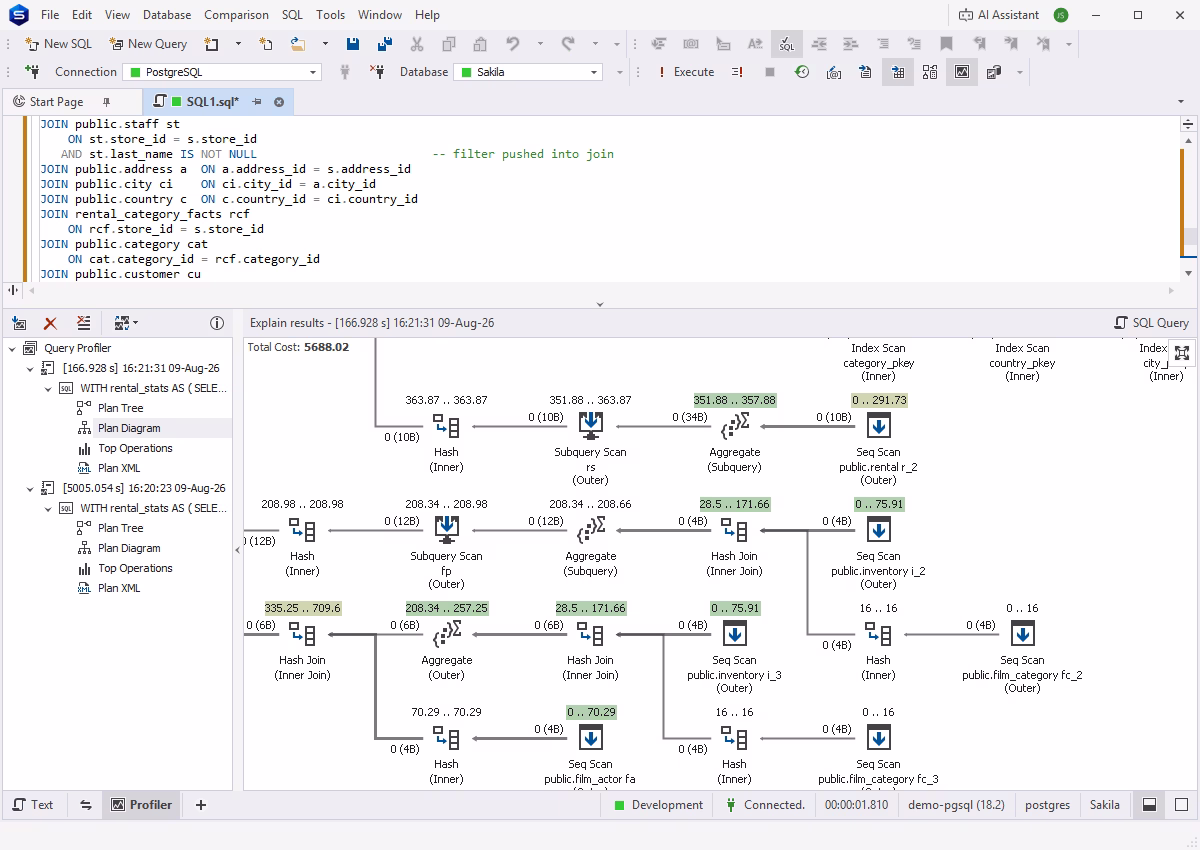Click the Save icon in the toolbar
The width and height of the screenshot is (1200, 850).
click(353, 44)
